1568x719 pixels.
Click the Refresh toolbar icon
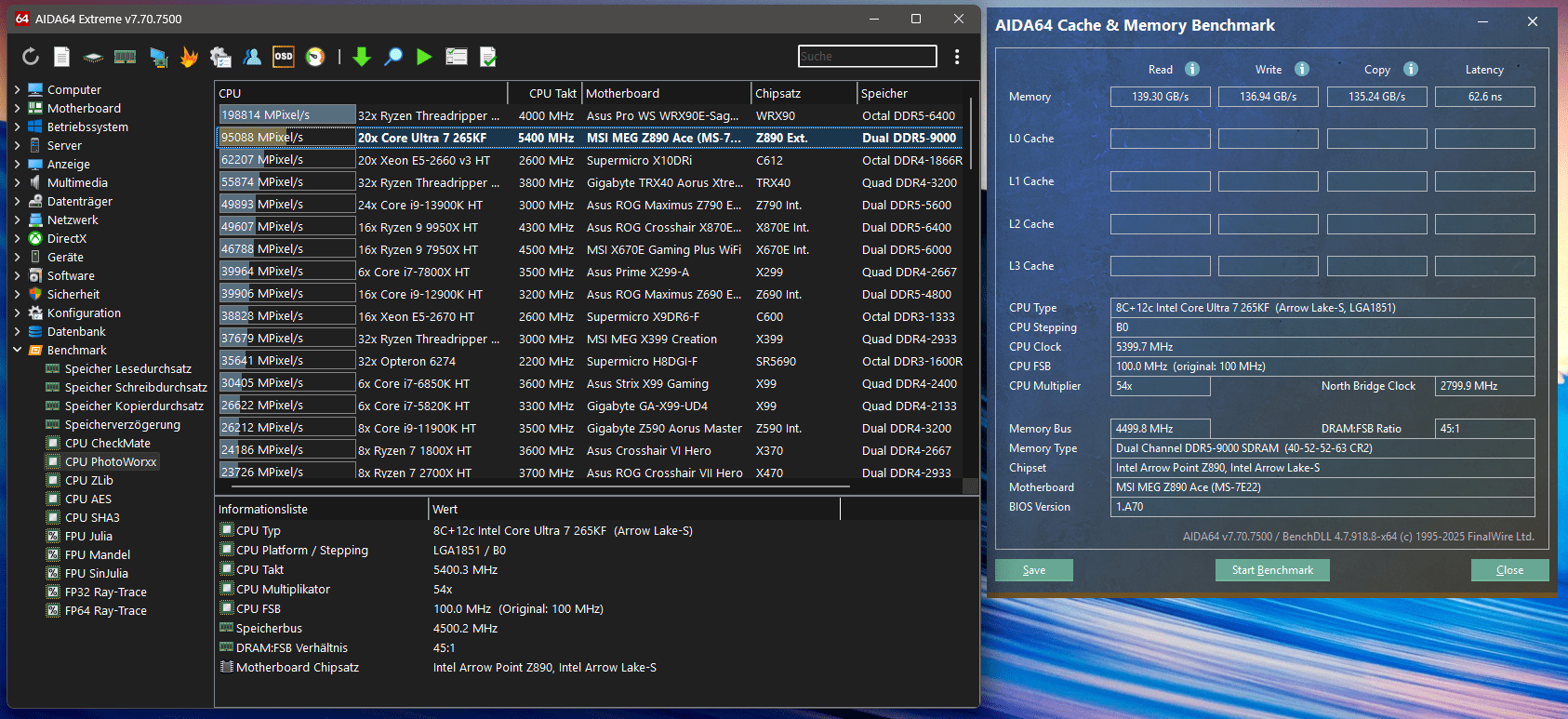pos(31,57)
